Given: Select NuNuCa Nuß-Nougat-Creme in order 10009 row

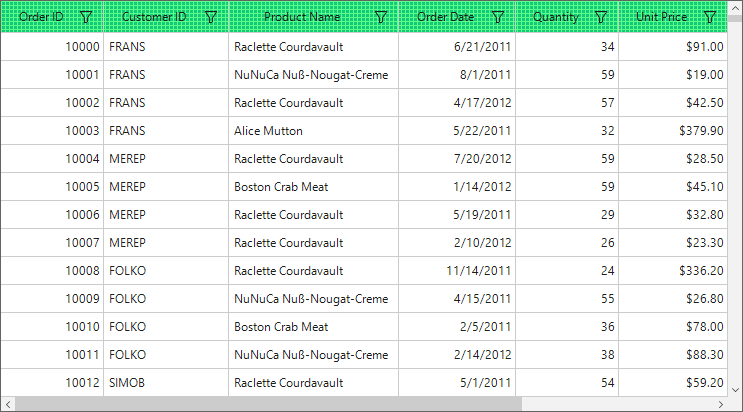Looking at the screenshot, I should click(313, 298).
